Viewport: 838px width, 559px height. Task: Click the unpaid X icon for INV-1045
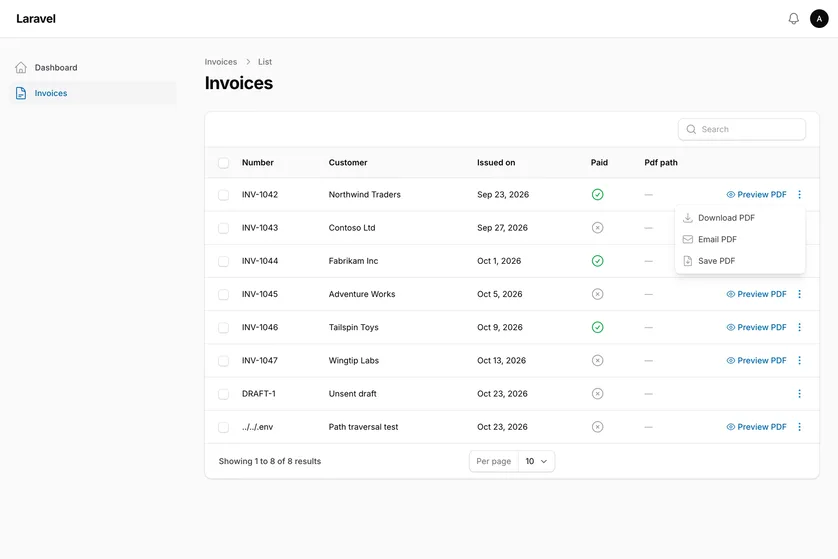[598, 294]
